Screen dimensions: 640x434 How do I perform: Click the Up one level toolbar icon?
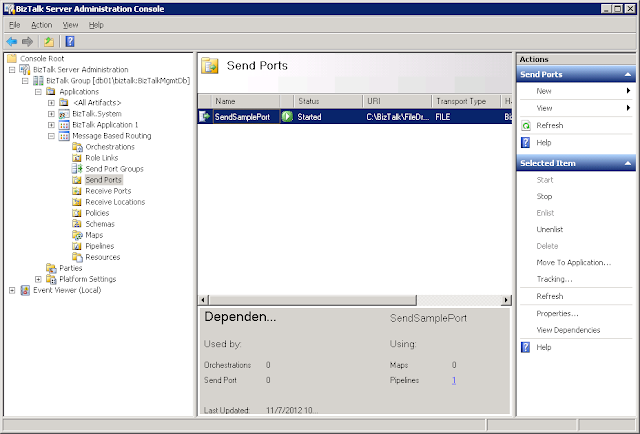point(49,41)
